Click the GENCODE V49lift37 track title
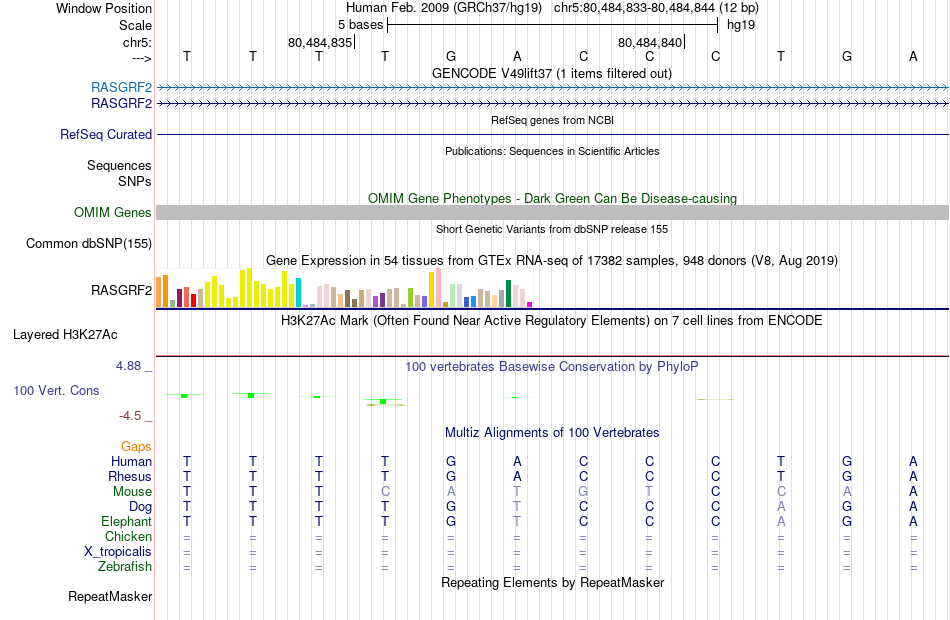 point(552,74)
